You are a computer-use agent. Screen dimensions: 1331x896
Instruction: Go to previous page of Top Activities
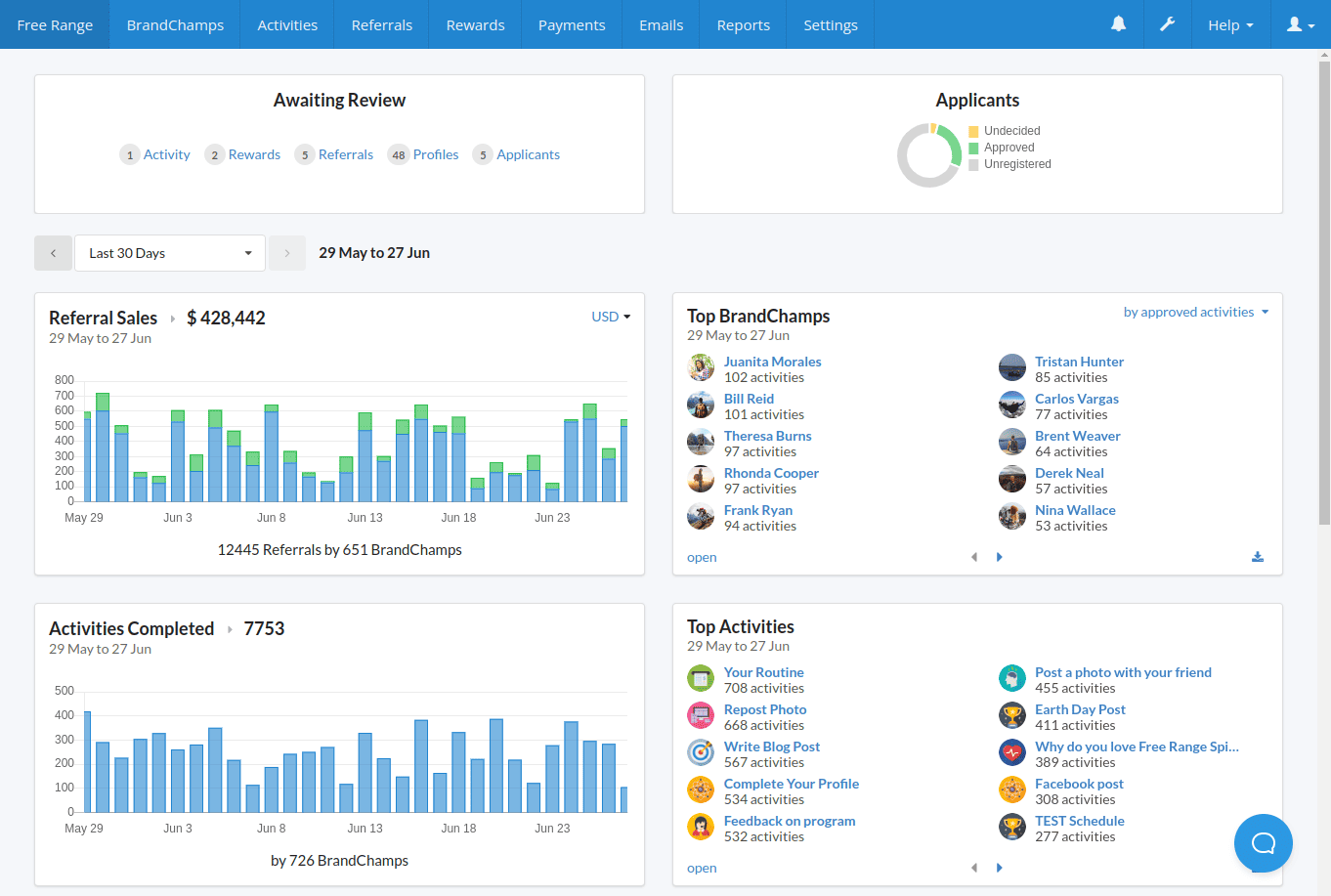click(973, 868)
